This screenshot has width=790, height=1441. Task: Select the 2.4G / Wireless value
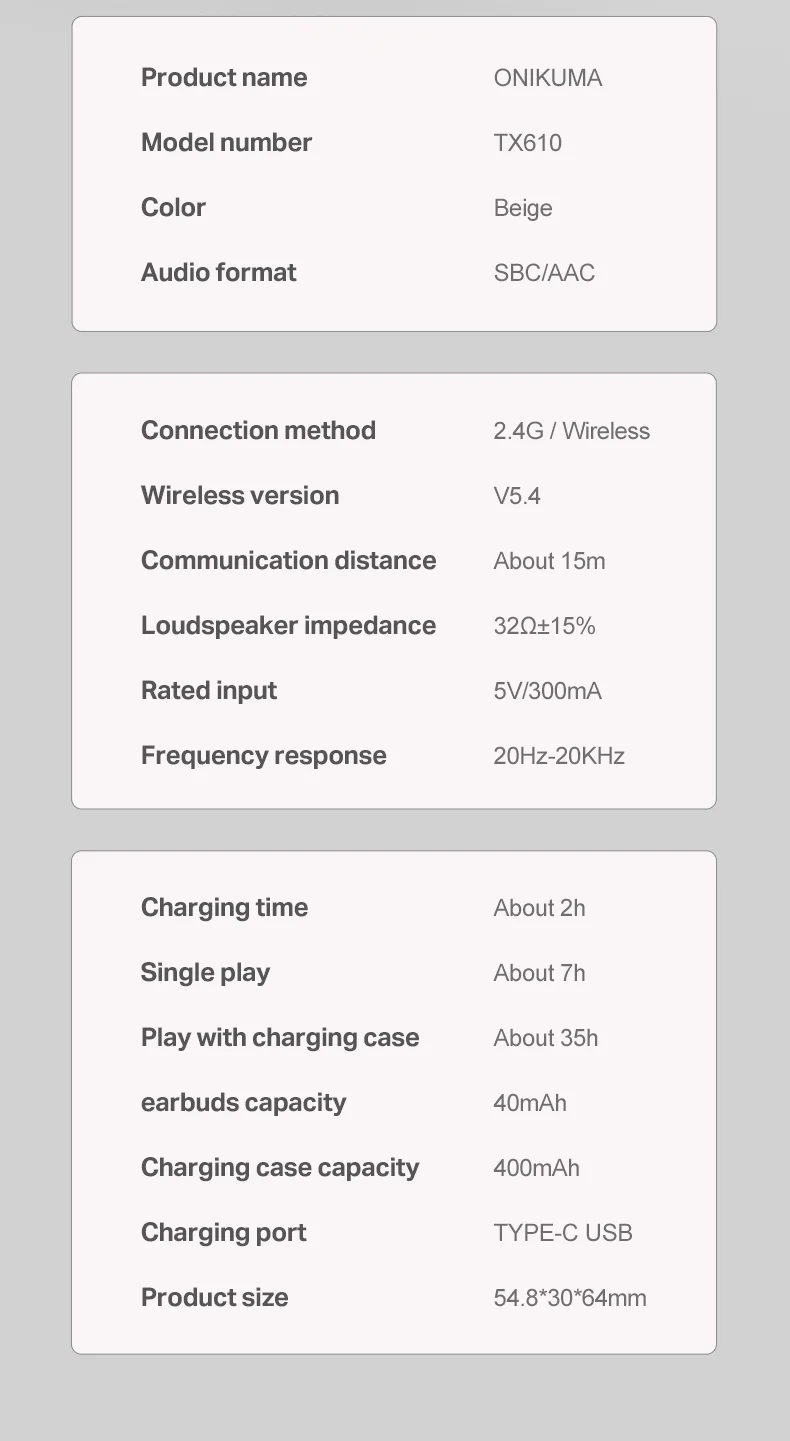(x=571, y=431)
